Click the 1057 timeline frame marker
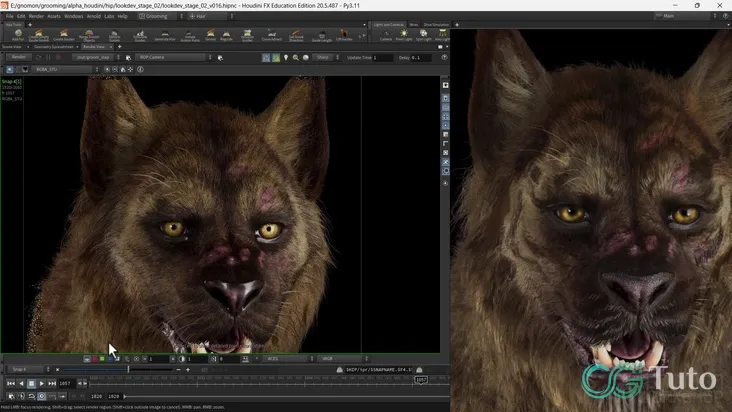 pyautogui.click(x=421, y=380)
